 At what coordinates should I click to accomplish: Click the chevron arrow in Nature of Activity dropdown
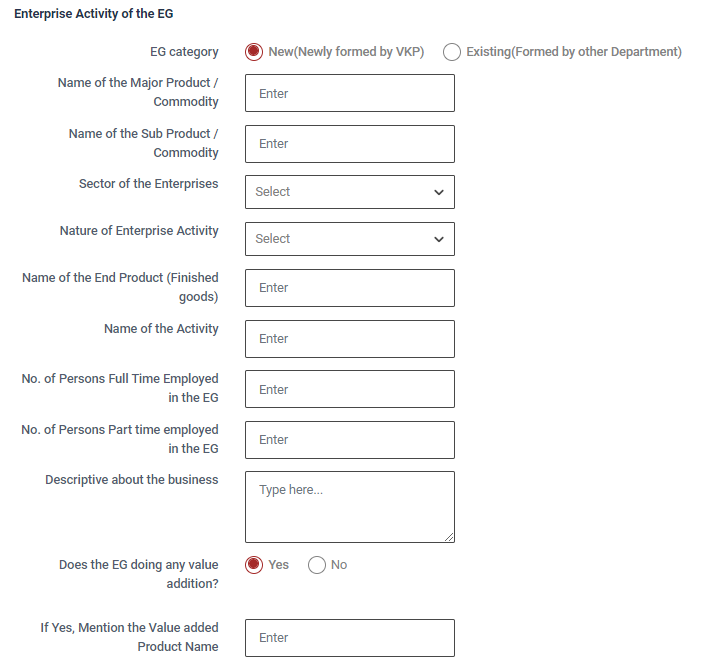(x=438, y=239)
